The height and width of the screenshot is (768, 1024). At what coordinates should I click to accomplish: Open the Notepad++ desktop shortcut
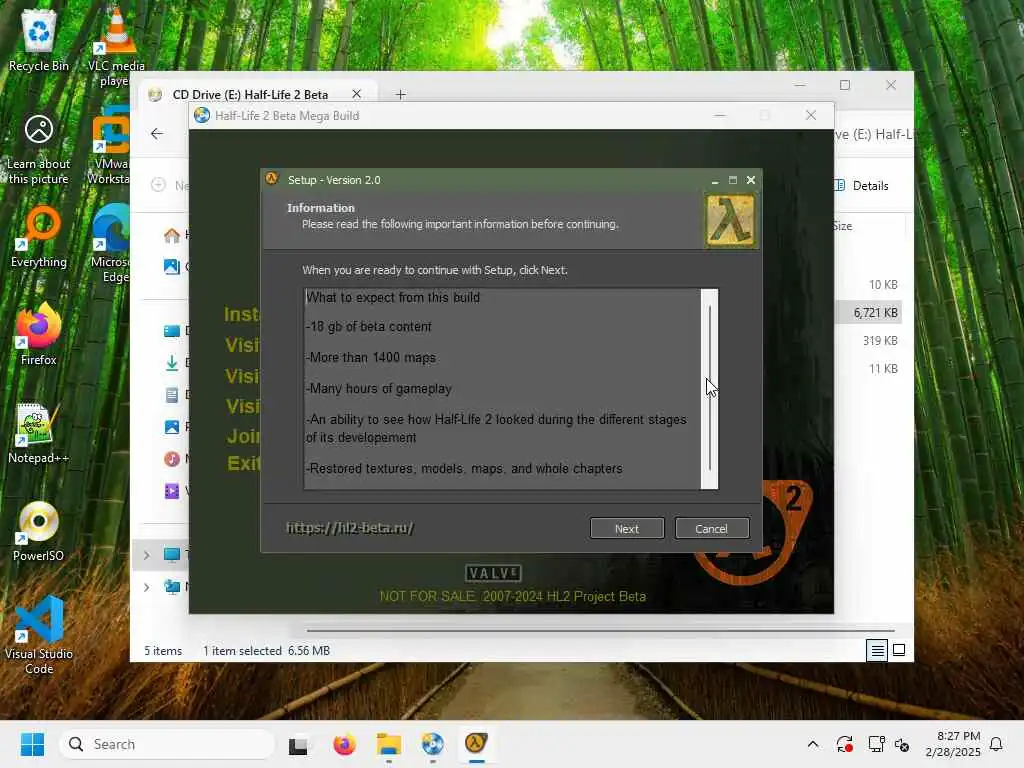pos(39,434)
